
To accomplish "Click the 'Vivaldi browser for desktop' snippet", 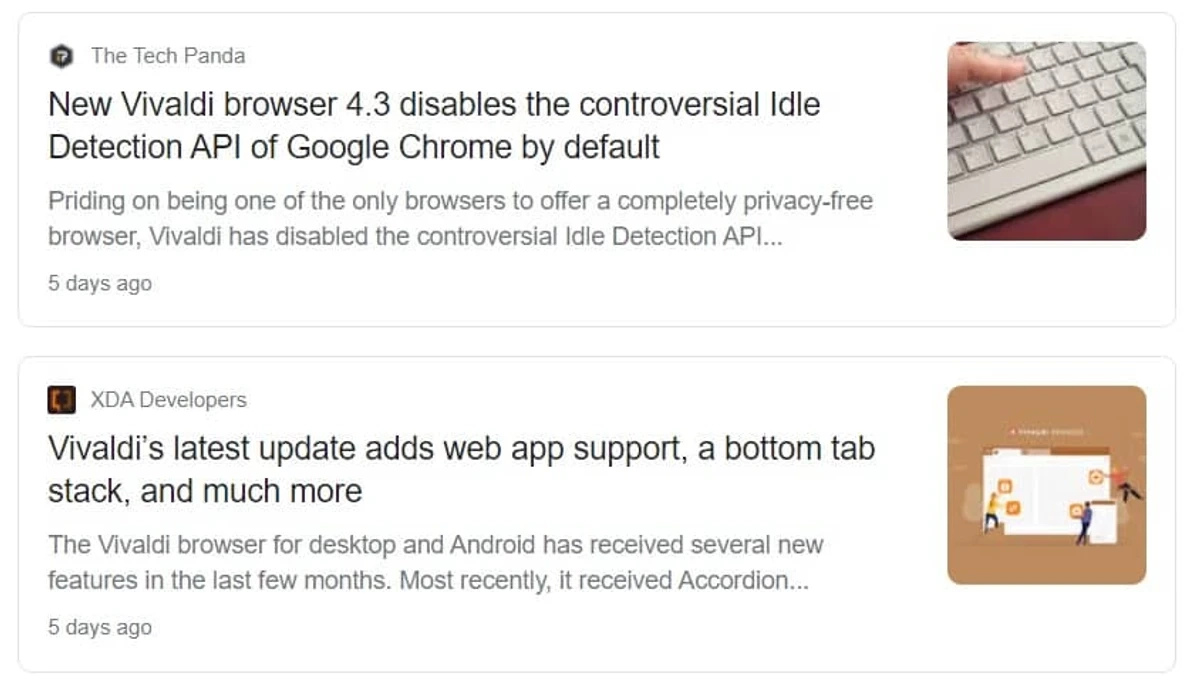I will [x=435, y=546].
